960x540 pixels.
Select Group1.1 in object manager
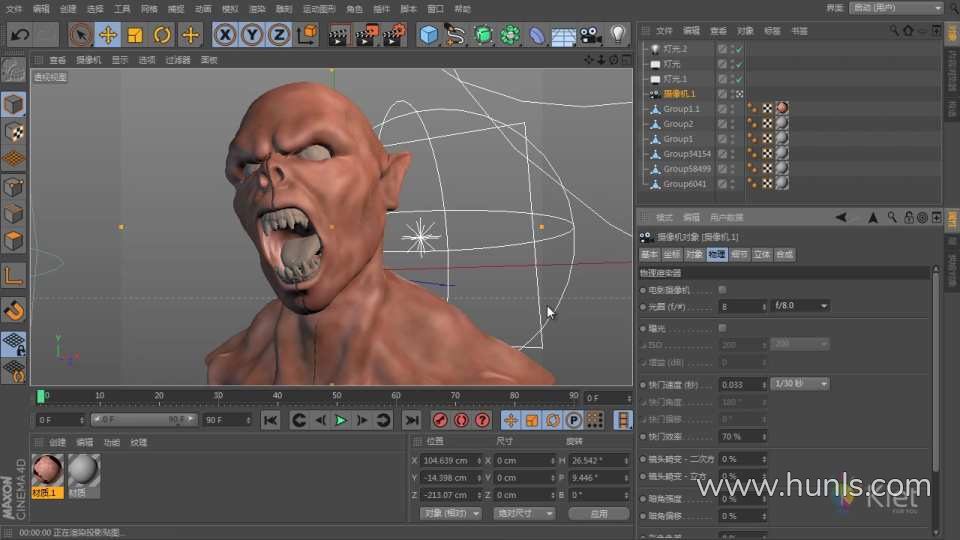681,109
